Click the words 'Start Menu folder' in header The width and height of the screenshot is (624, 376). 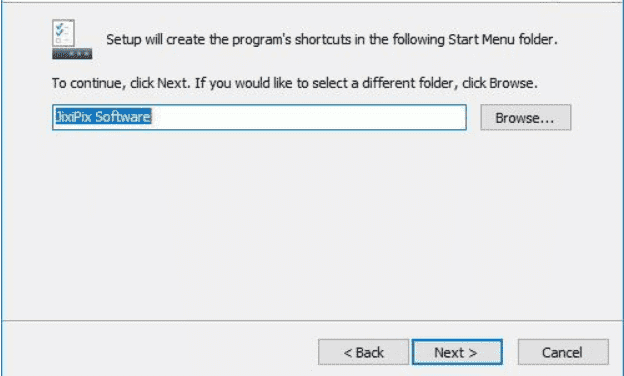(501, 40)
